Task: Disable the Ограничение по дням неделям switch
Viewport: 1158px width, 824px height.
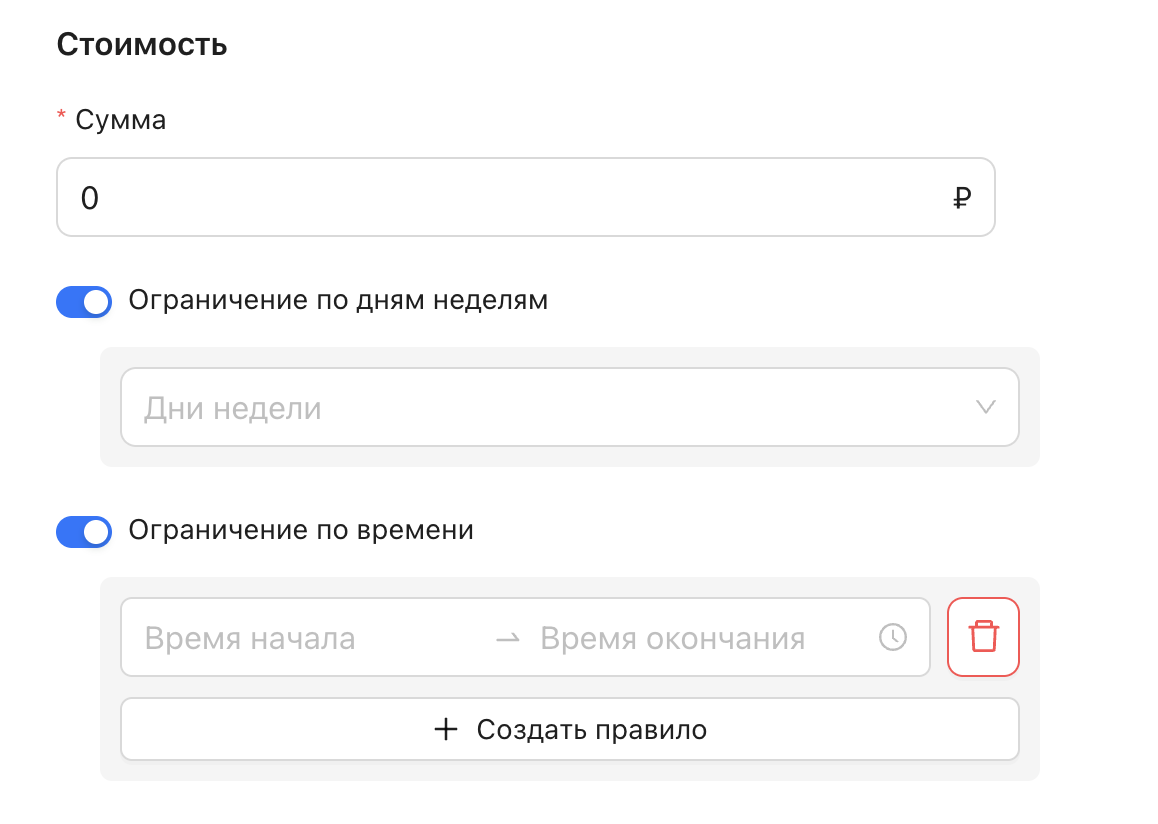Action: click(84, 301)
